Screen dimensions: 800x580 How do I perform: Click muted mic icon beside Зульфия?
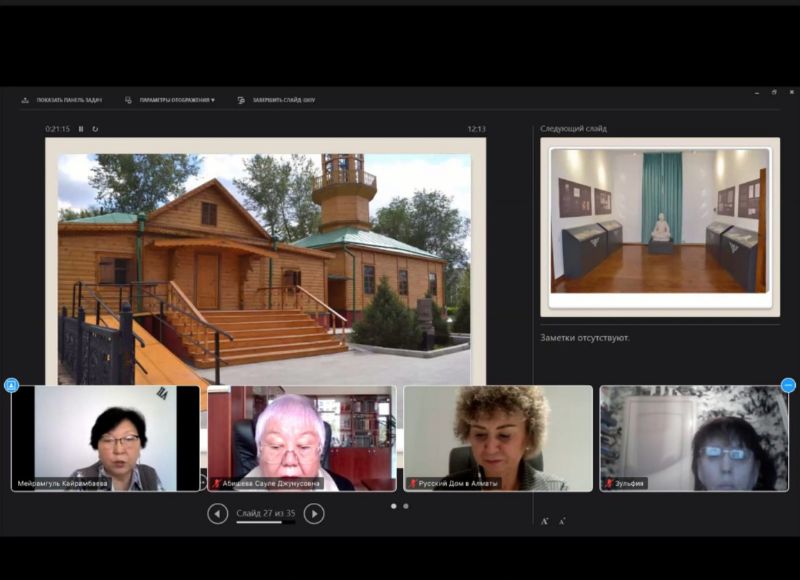609,483
